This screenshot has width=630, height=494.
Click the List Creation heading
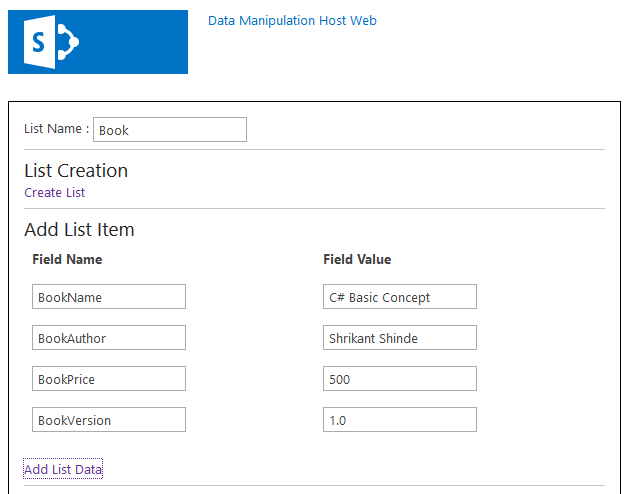tap(76, 171)
